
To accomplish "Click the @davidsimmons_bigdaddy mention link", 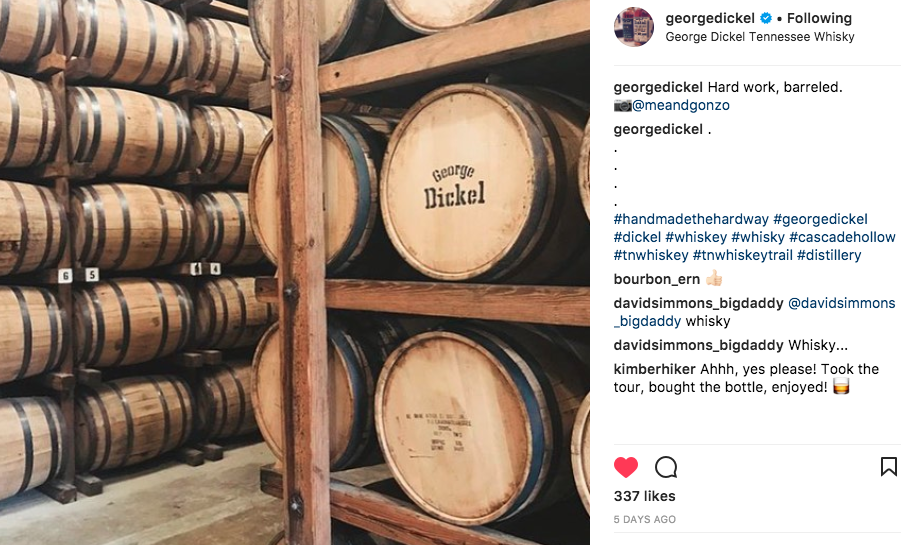I will [x=755, y=312].
